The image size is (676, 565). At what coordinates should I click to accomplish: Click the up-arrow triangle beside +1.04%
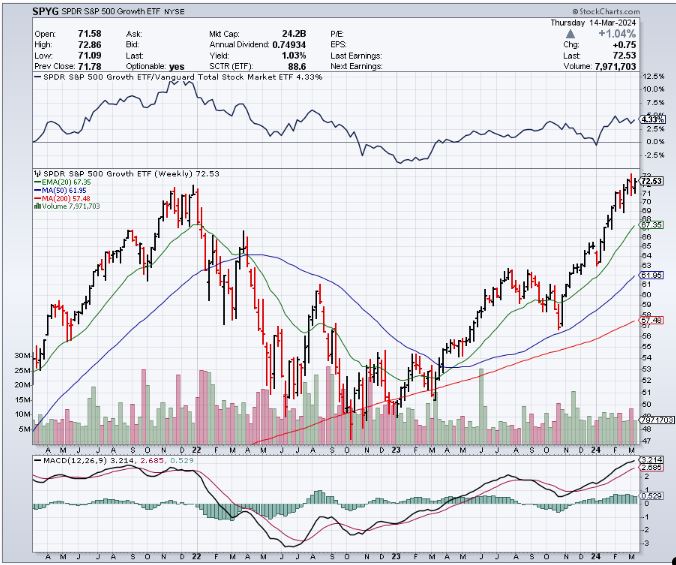pos(570,34)
